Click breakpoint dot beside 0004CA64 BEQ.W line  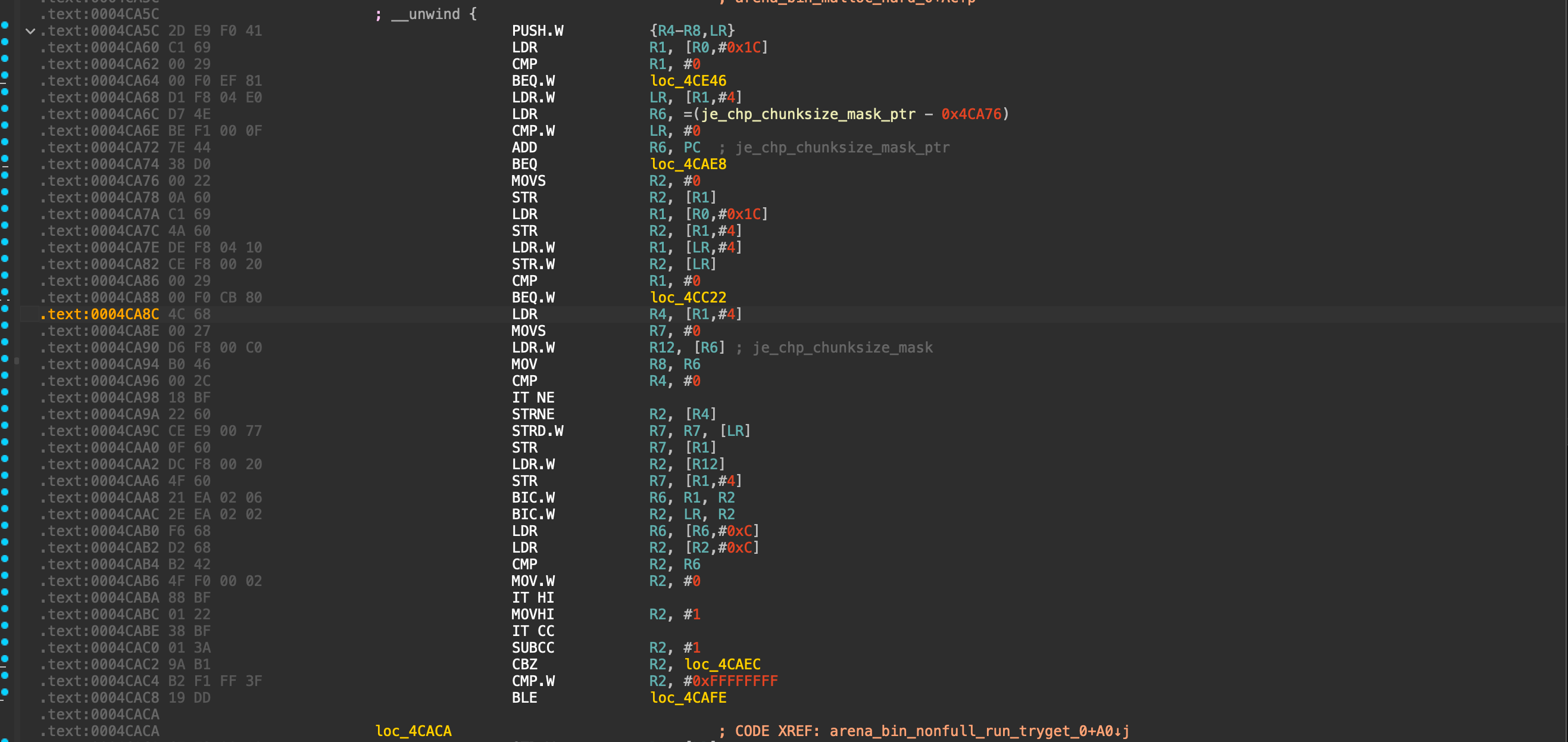[5, 75]
